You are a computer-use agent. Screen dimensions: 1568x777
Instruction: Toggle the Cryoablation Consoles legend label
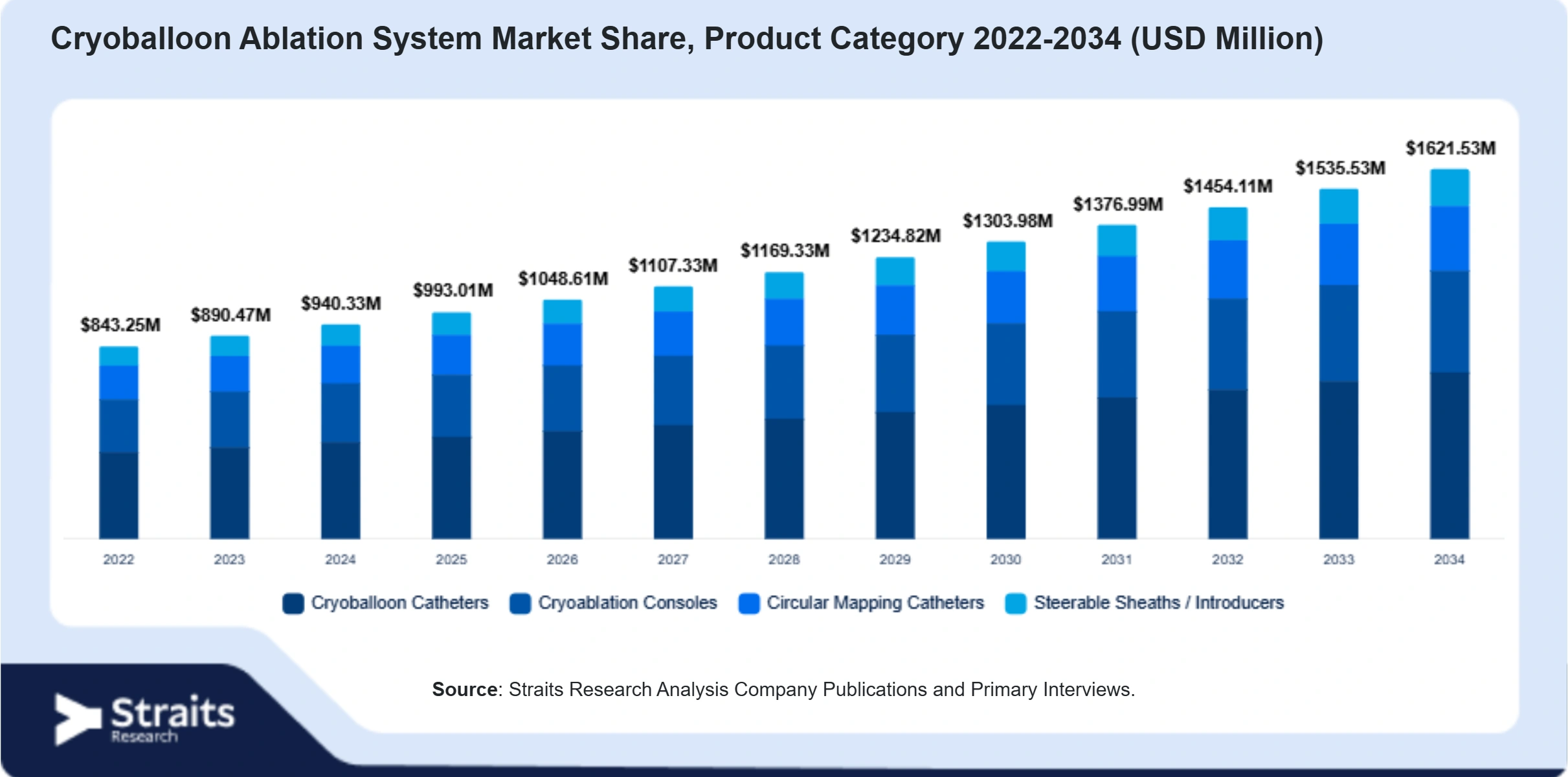(x=628, y=603)
